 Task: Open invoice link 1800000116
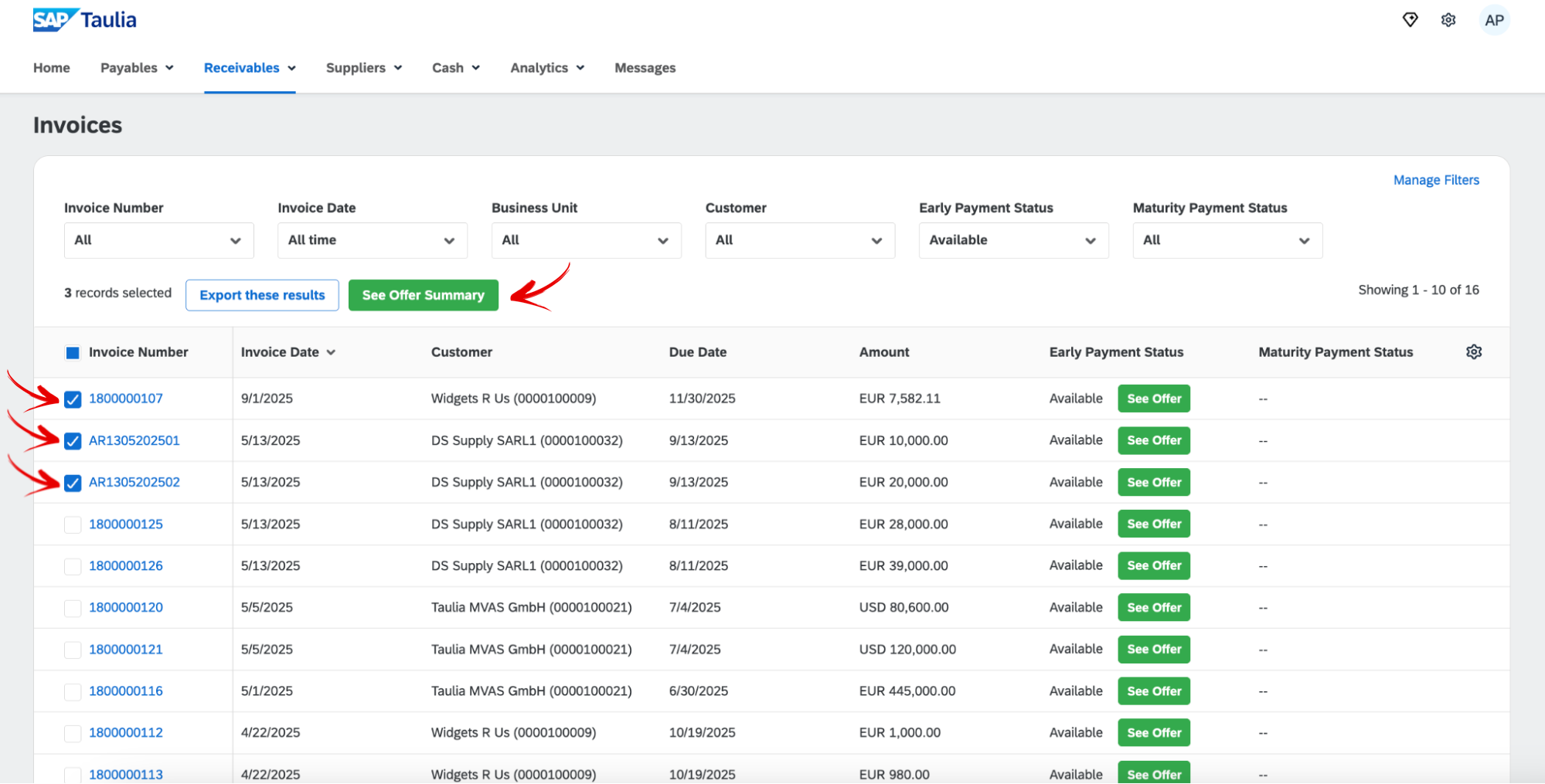click(x=126, y=691)
